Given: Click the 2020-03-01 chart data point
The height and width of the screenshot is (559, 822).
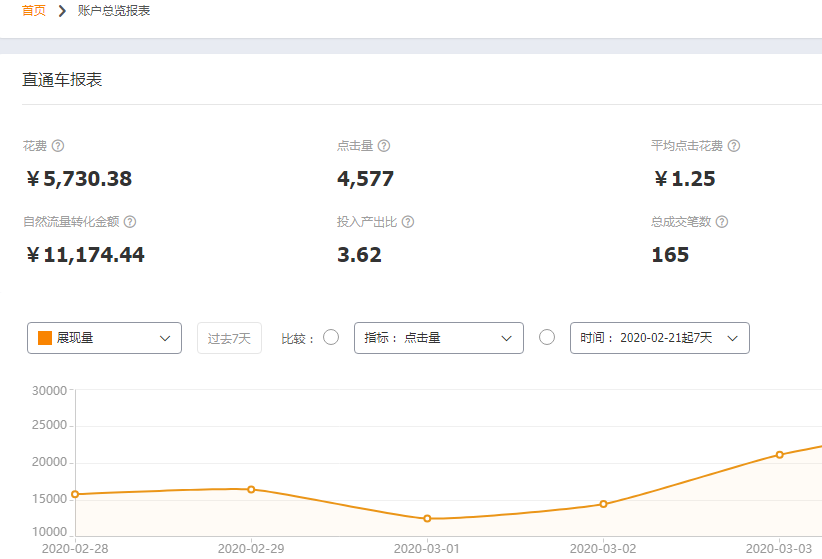Looking at the screenshot, I should point(427,519).
